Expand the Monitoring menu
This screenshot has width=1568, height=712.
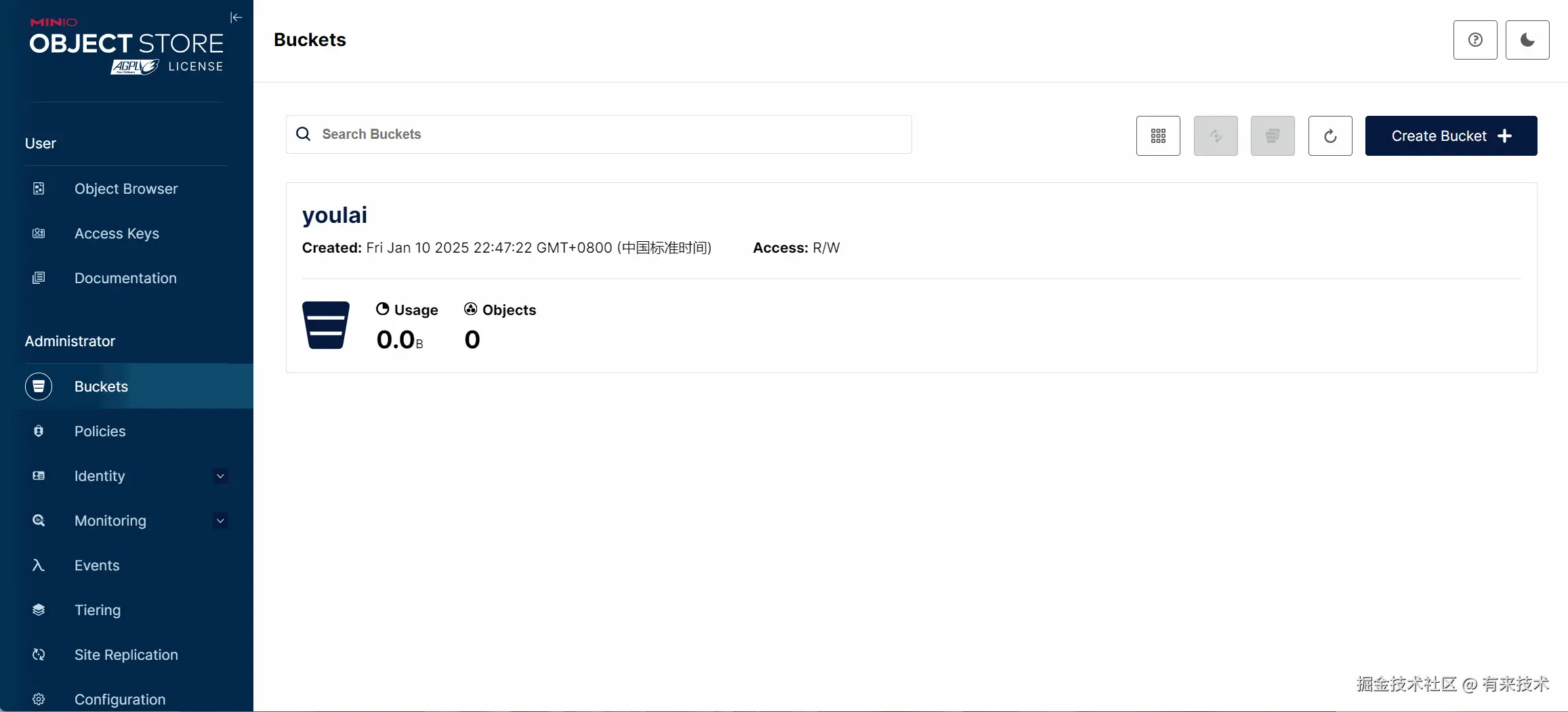tap(110, 520)
